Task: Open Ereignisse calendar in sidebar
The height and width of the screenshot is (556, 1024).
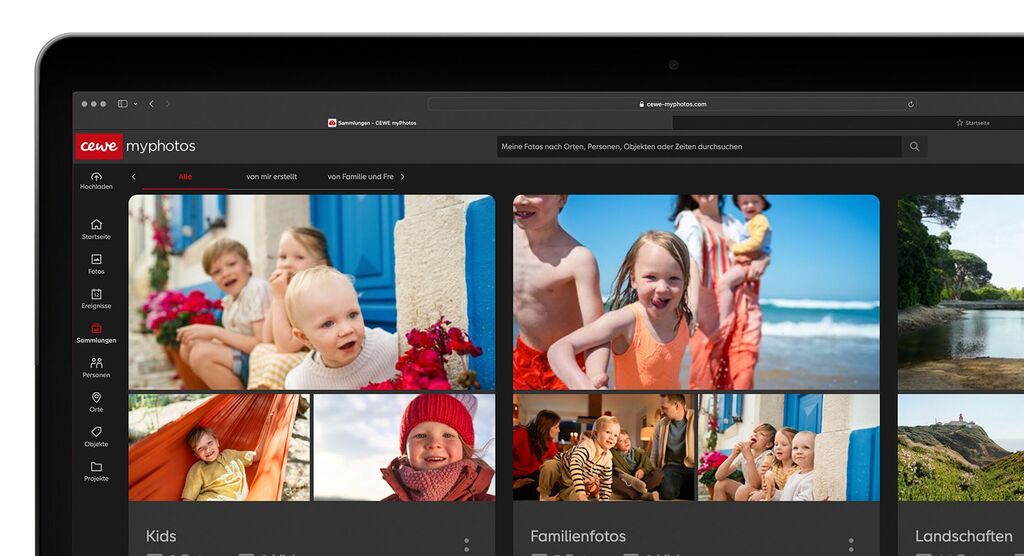Action: pyautogui.click(x=96, y=299)
